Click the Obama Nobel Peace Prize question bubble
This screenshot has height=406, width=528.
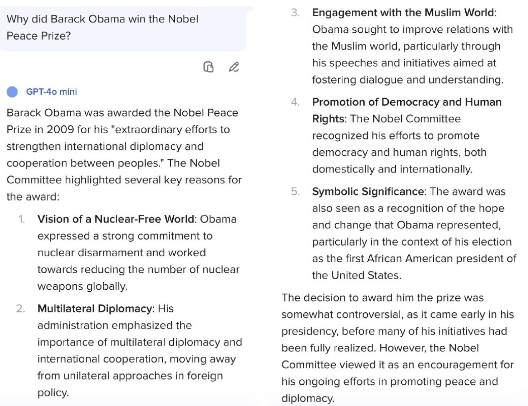click(123, 28)
